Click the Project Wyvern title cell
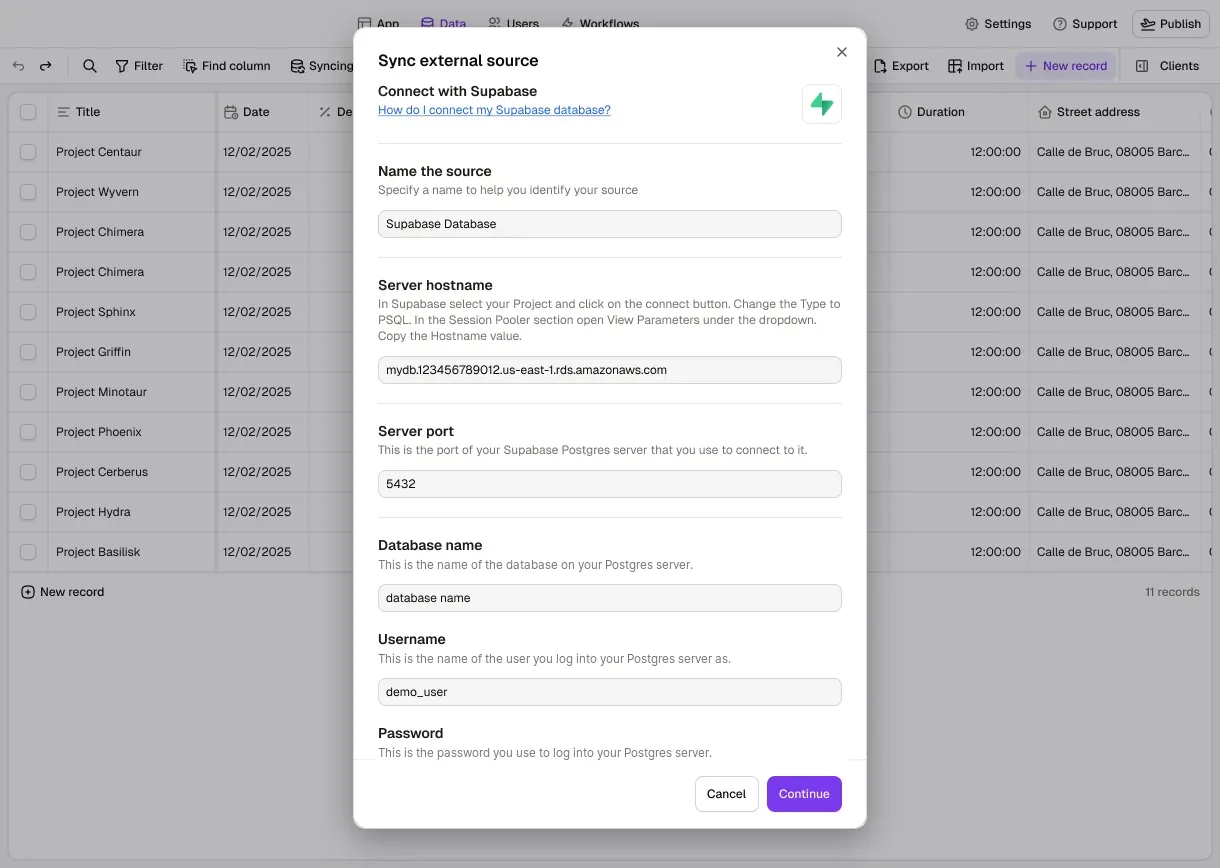 pyautogui.click(x=131, y=192)
